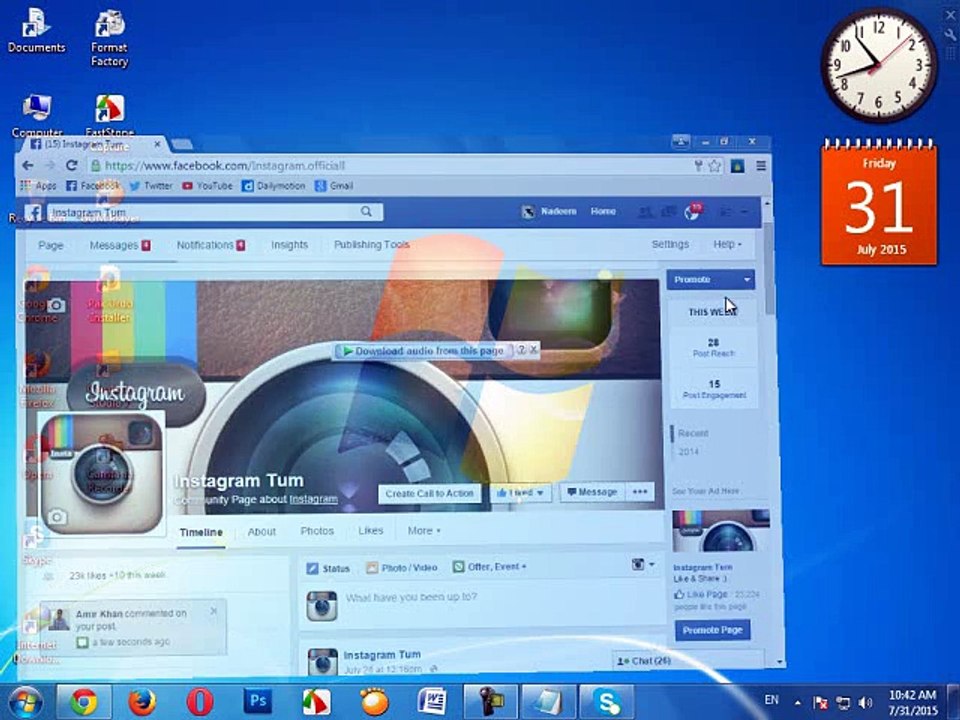Dismiss the Amir Khan notification popup

[x=213, y=611]
